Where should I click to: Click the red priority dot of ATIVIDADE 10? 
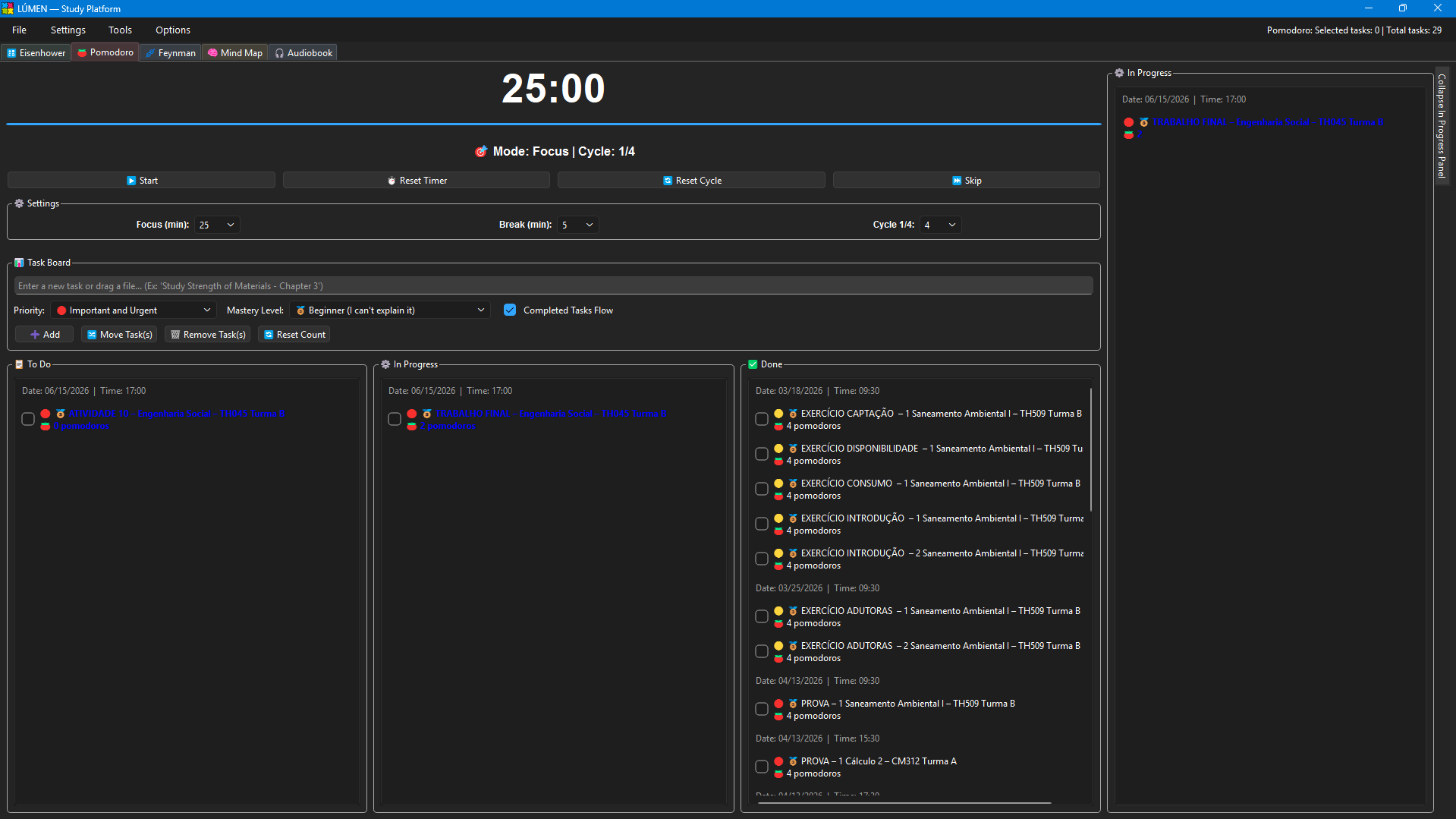[46, 414]
